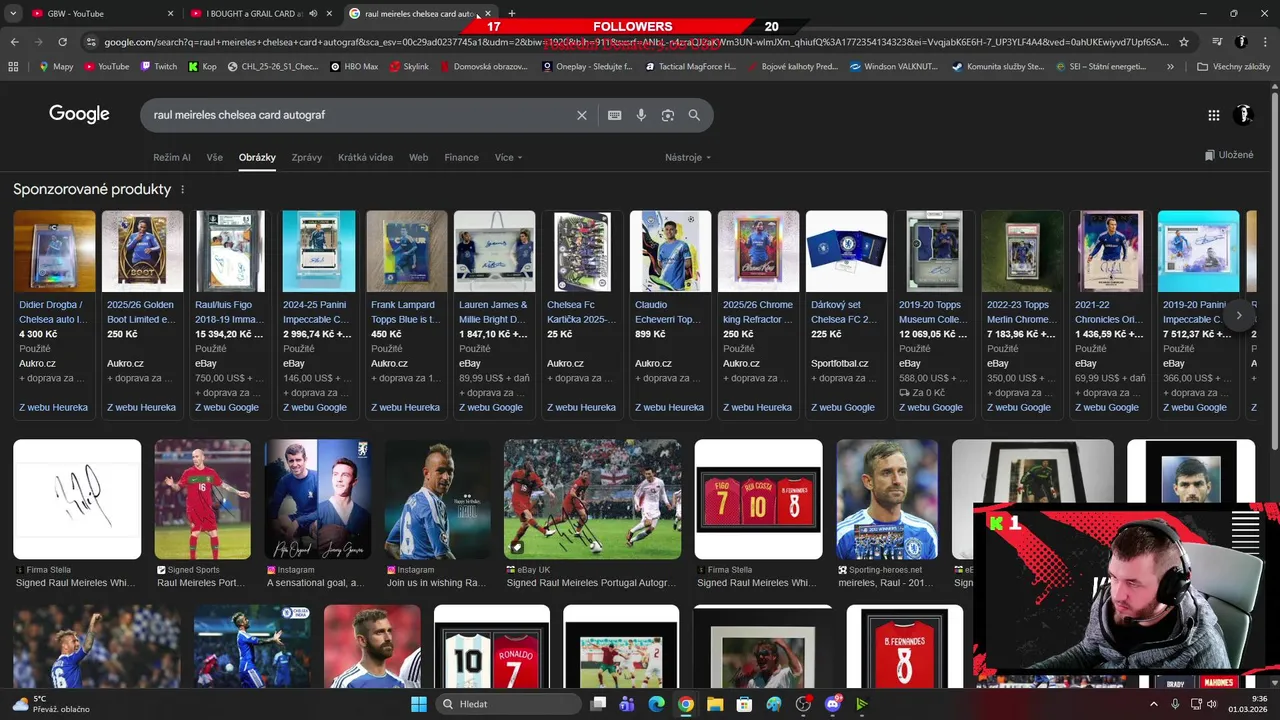Show hidden system tray icons
Screen dimensions: 1280x720
[x=1153, y=704]
